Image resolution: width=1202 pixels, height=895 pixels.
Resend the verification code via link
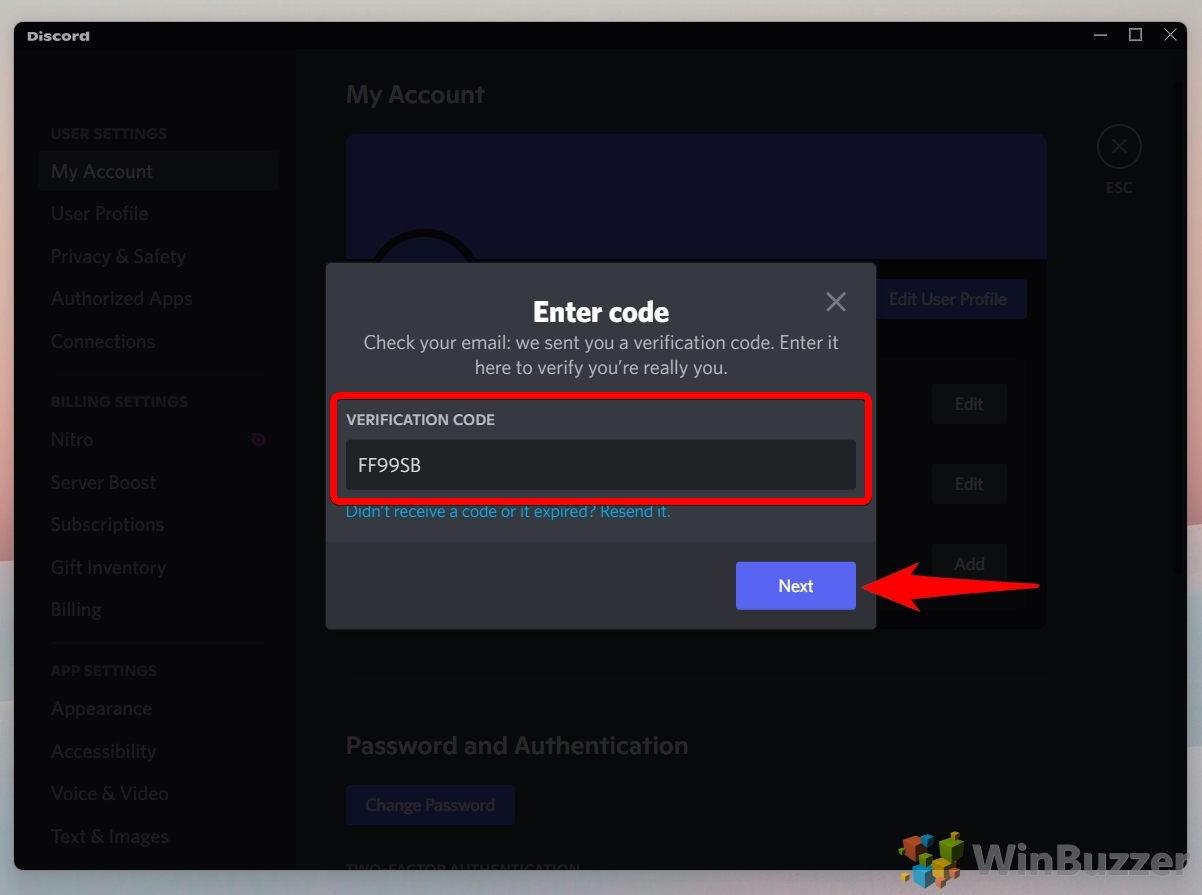click(x=508, y=512)
